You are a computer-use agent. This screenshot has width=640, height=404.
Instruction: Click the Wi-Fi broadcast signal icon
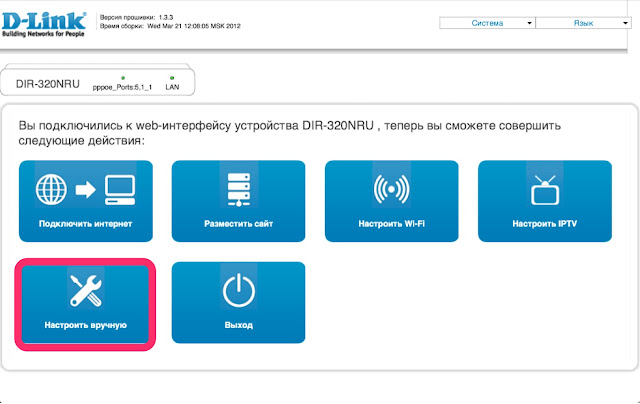(391, 189)
